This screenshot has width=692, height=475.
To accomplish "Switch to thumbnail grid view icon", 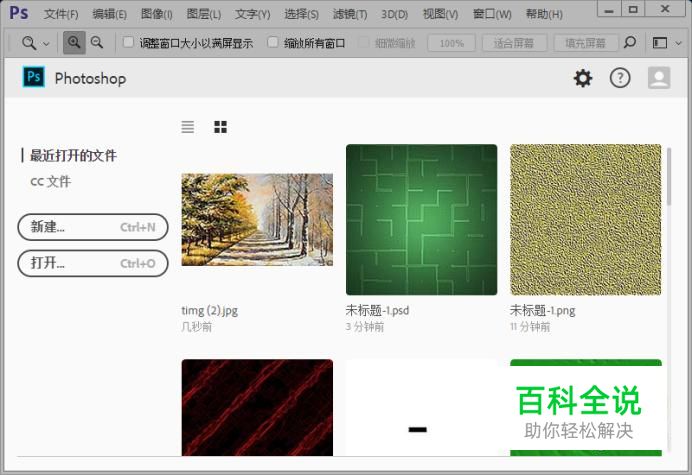I will (220, 127).
